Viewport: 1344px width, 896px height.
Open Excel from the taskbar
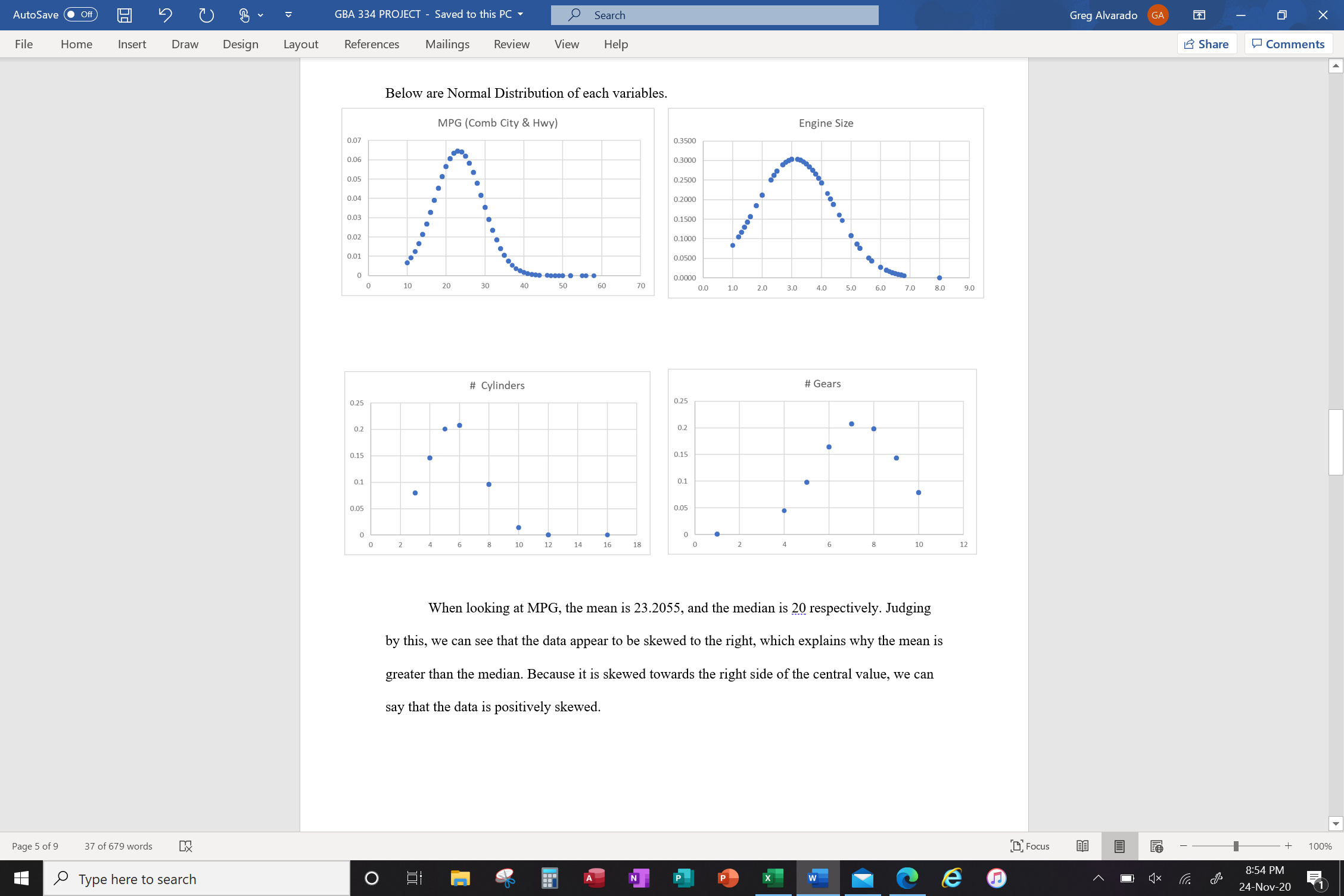(x=773, y=878)
